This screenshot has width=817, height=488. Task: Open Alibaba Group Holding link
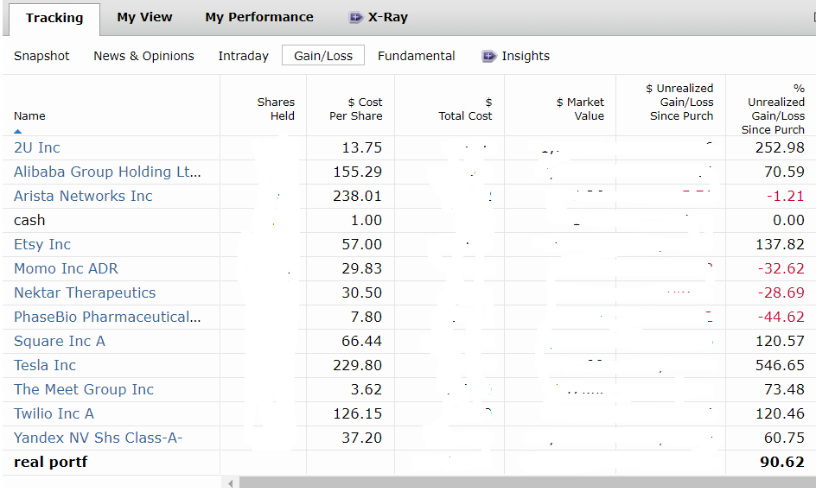107,172
